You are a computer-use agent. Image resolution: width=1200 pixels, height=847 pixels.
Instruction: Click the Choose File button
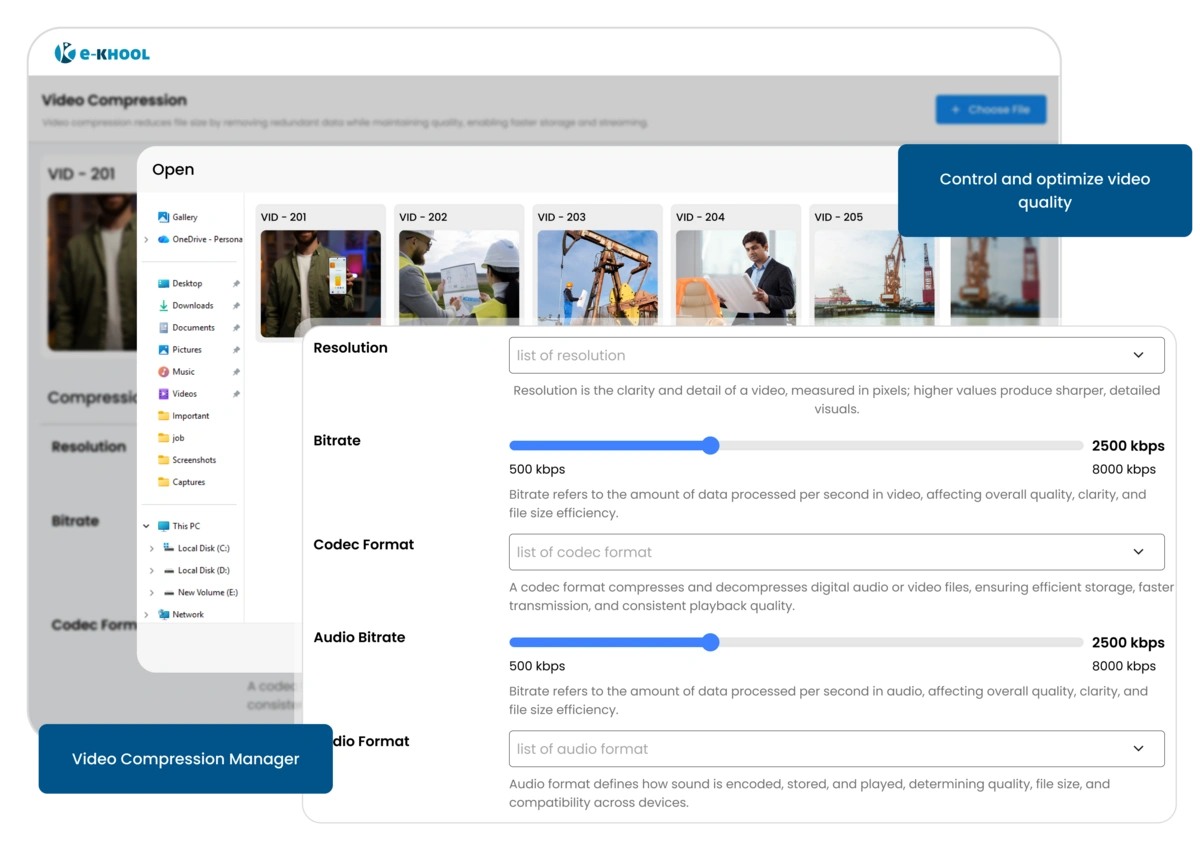tap(991, 109)
